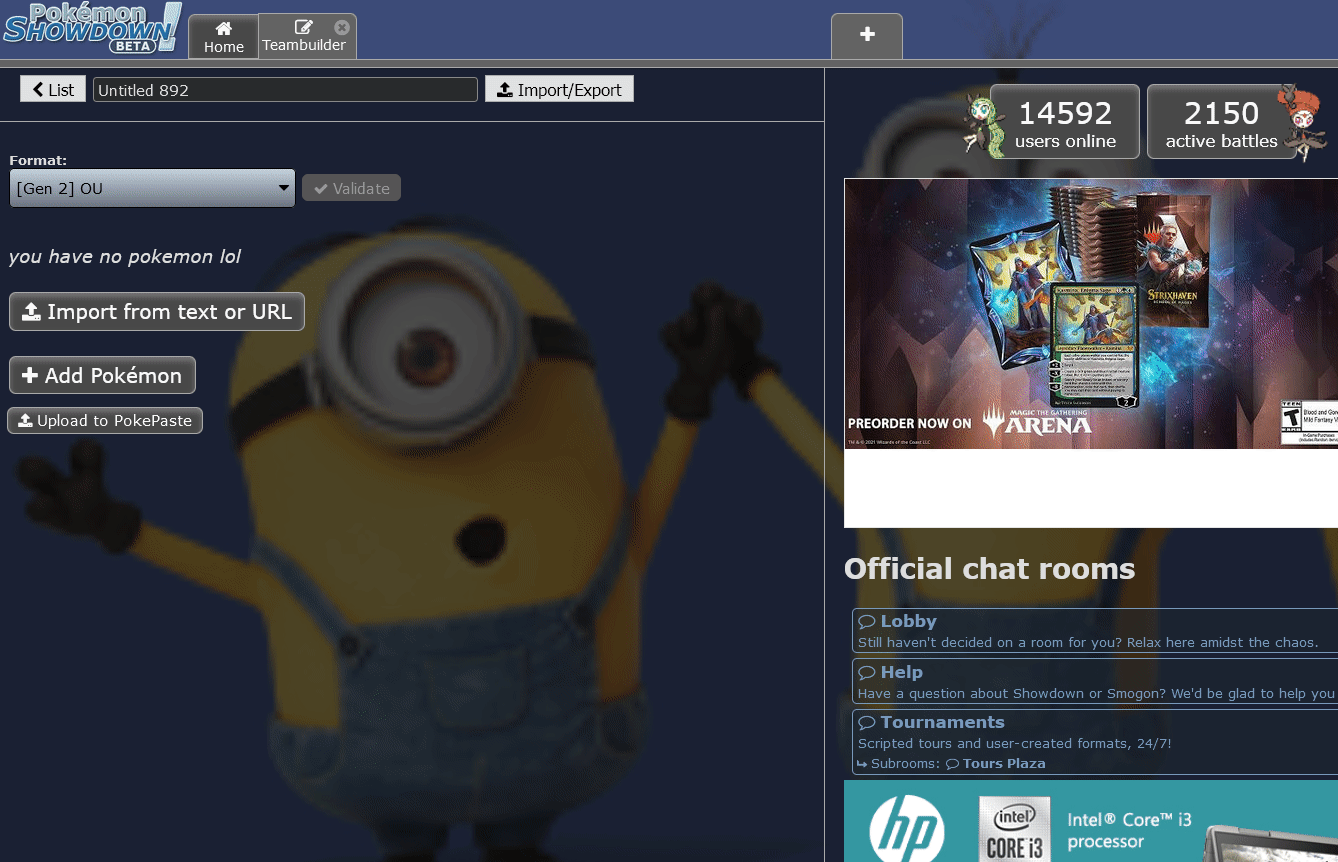Screen dimensions: 1338x862
Task: Click the Format: label
Action: pos(38,160)
